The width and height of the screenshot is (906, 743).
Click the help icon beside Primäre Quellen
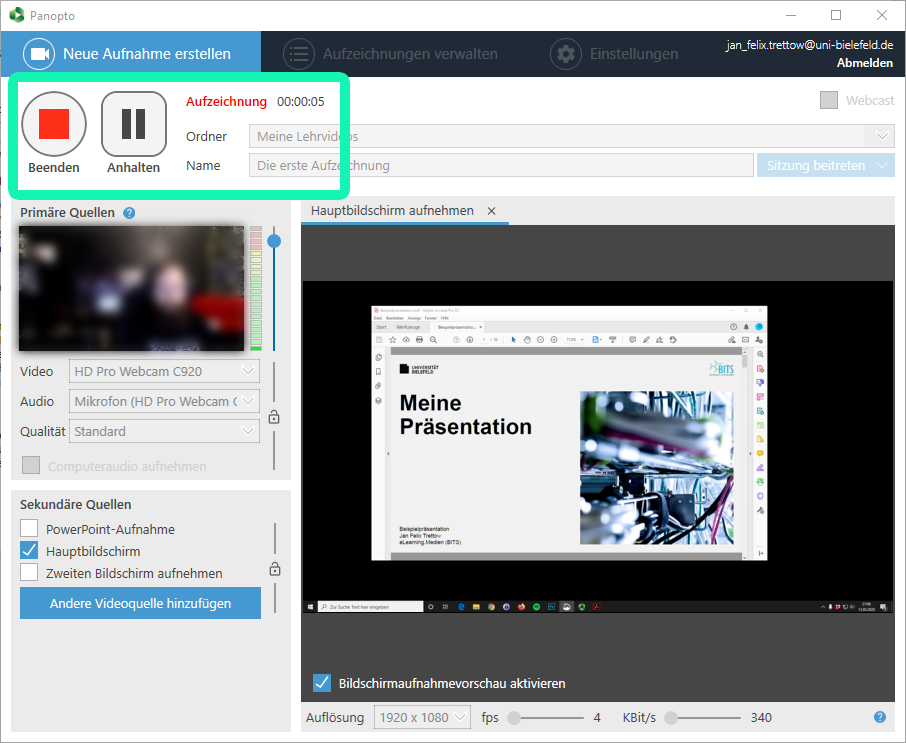[129, 213]
